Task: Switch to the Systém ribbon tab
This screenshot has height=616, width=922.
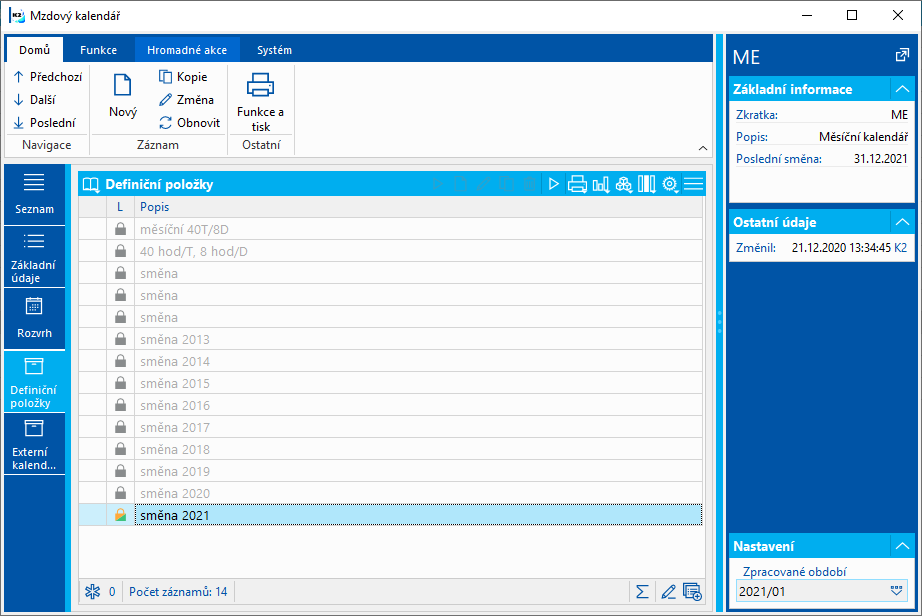Action: point(274,50)
